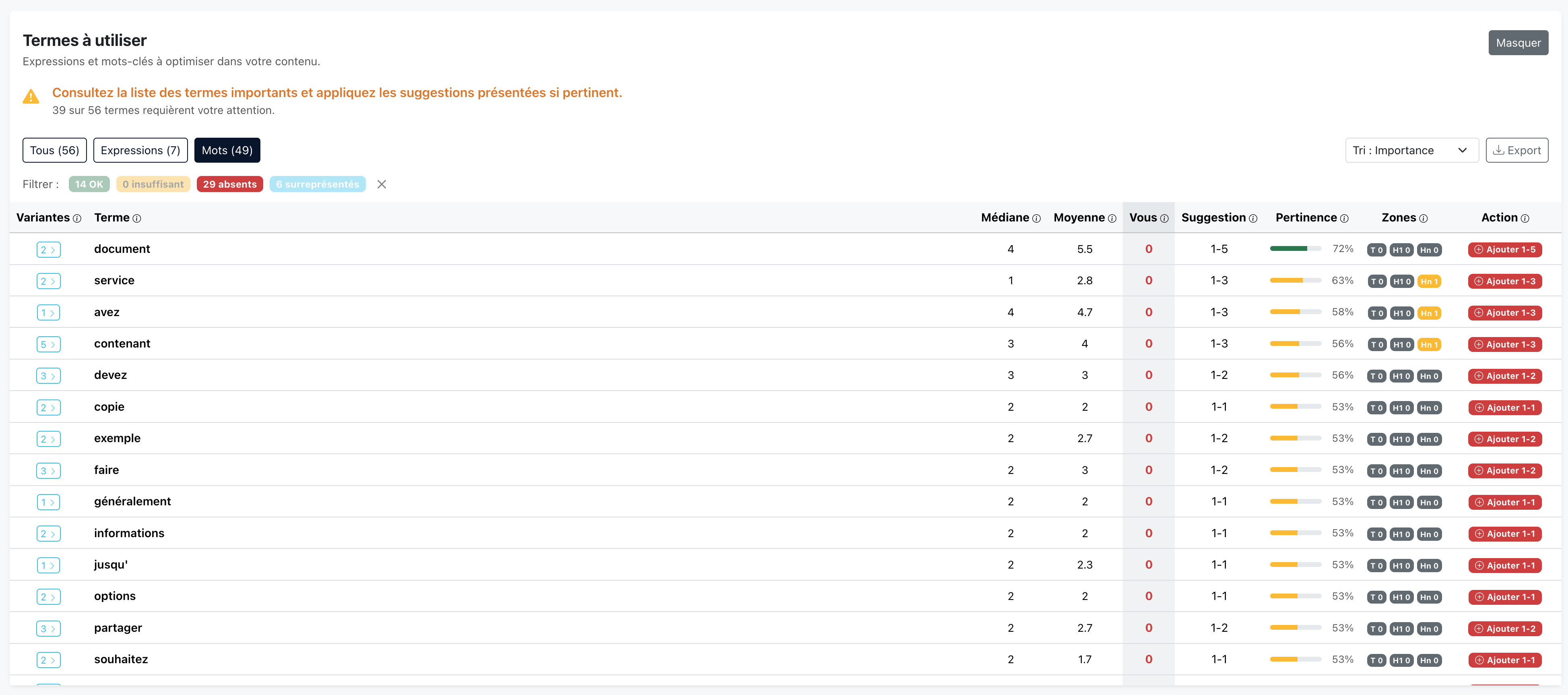The height and width of the screenshot is (695, 1568).
Task: Click the orange warning triangle icon
Action: (31, 97)
